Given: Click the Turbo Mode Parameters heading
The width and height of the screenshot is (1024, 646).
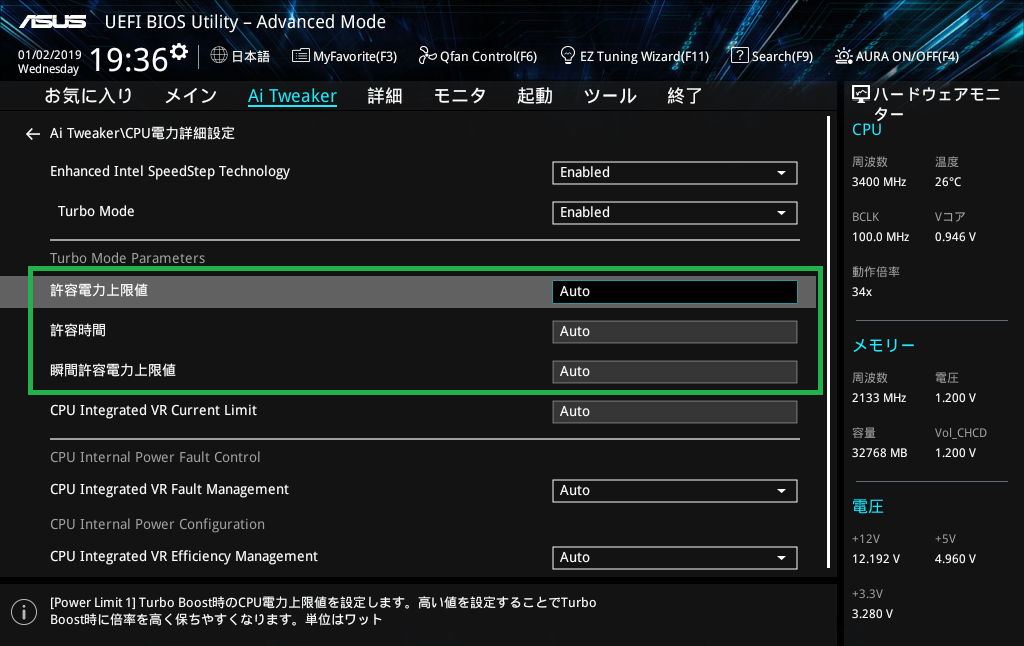Looking at the screenshot, I should pyautogui.click(x=127, y=258).
